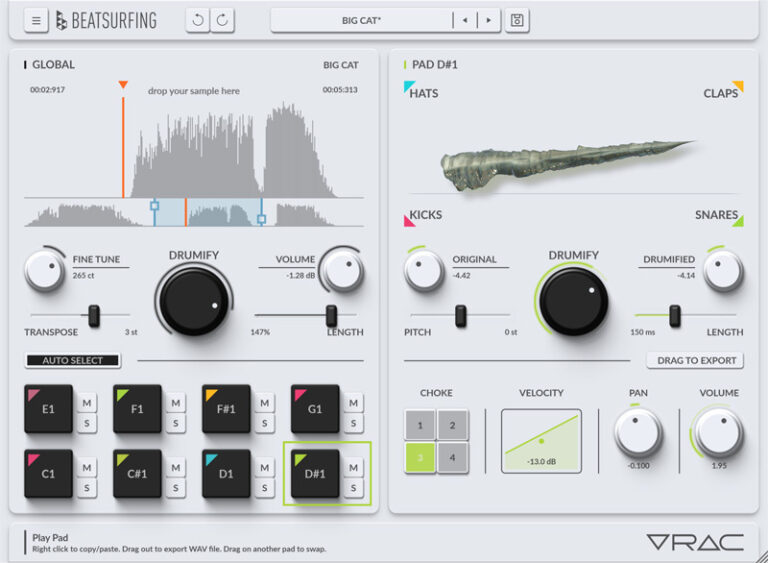Play pad F1
768x563 pixels.
point(137,409)
